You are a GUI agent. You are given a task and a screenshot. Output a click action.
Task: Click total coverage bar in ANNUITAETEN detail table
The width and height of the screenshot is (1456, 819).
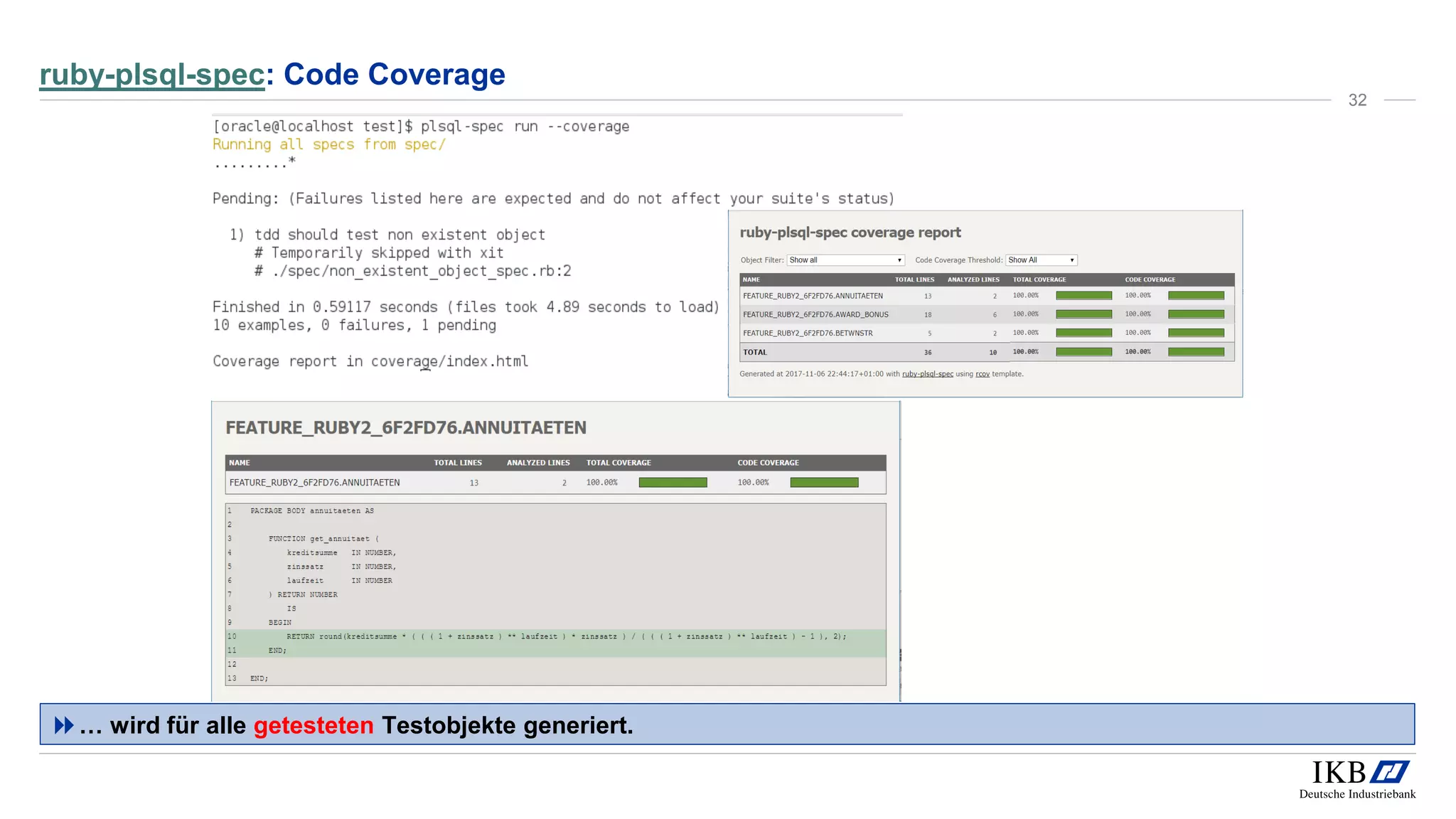coord(673,483)
